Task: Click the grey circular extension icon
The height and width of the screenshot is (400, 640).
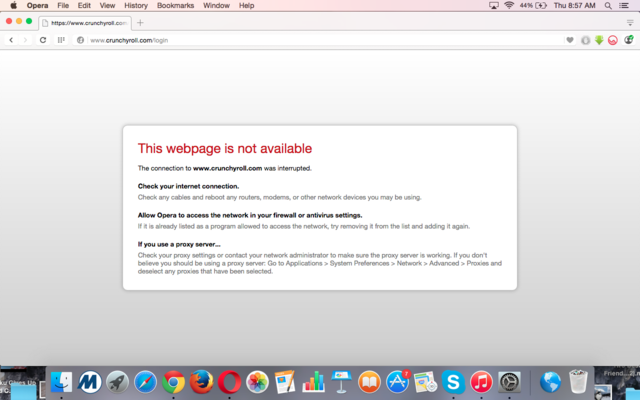Action: click(585, 40)
